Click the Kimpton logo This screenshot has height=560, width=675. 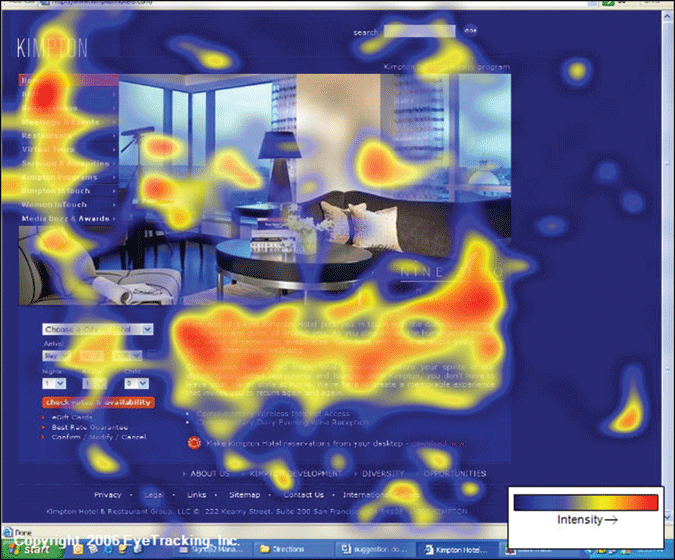point(52,47)
